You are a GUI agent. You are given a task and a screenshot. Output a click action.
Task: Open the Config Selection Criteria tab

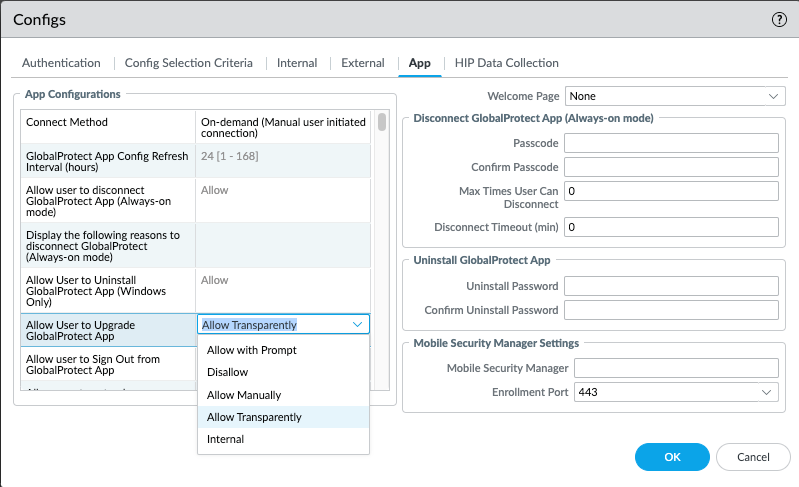click(x=188, y=63)
